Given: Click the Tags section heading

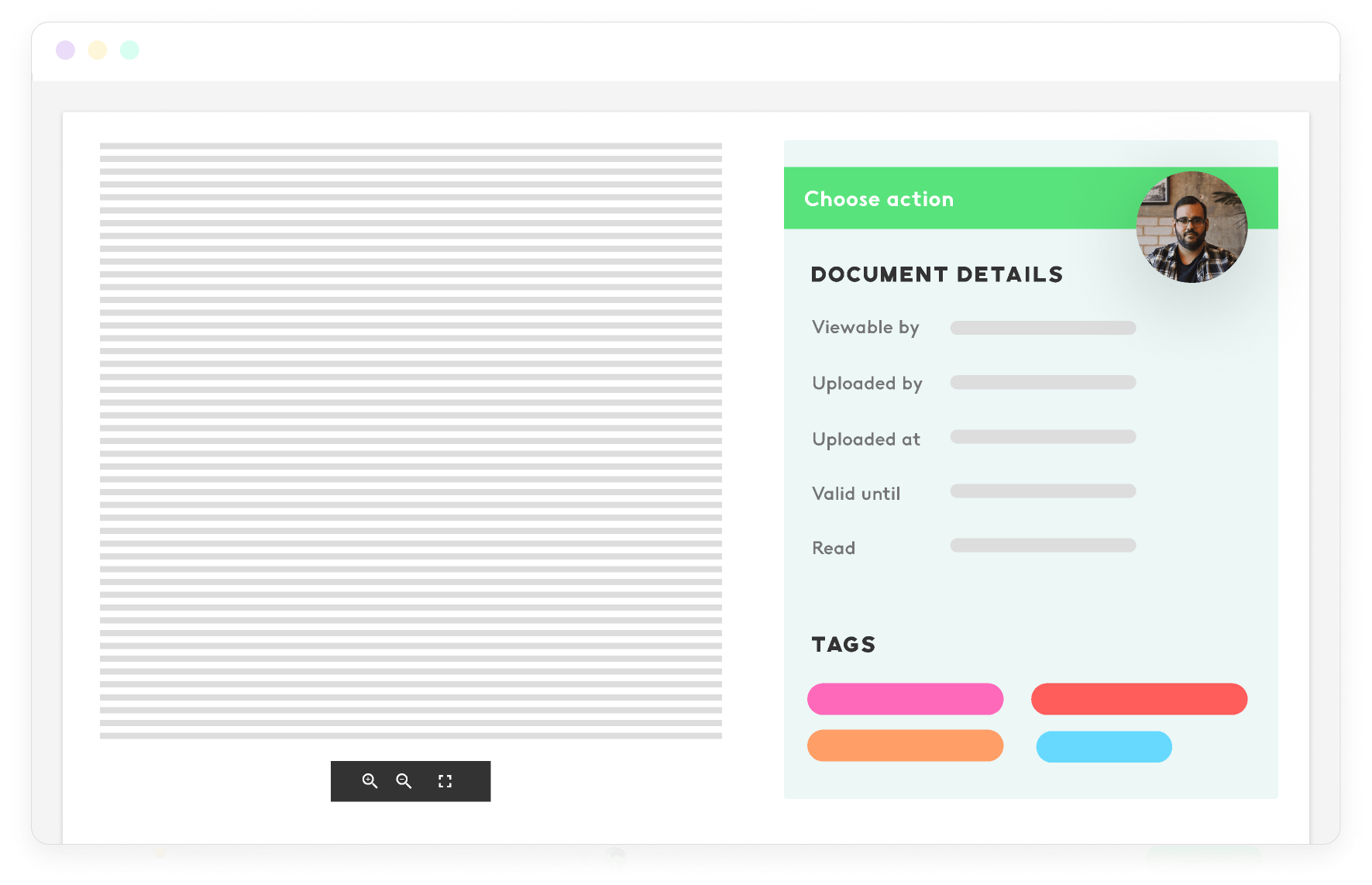Looking at the screenshot, I should coord(843,644).
